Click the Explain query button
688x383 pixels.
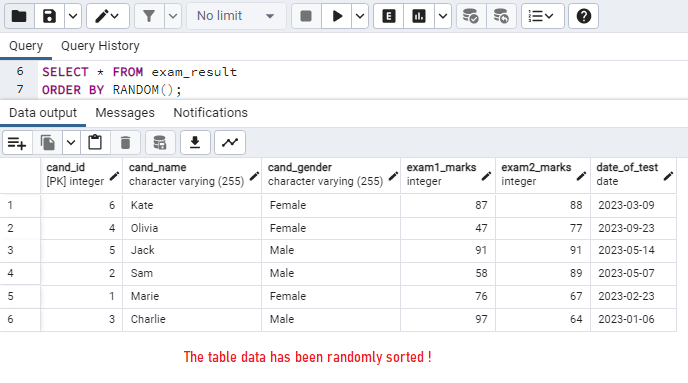point(389,16)
